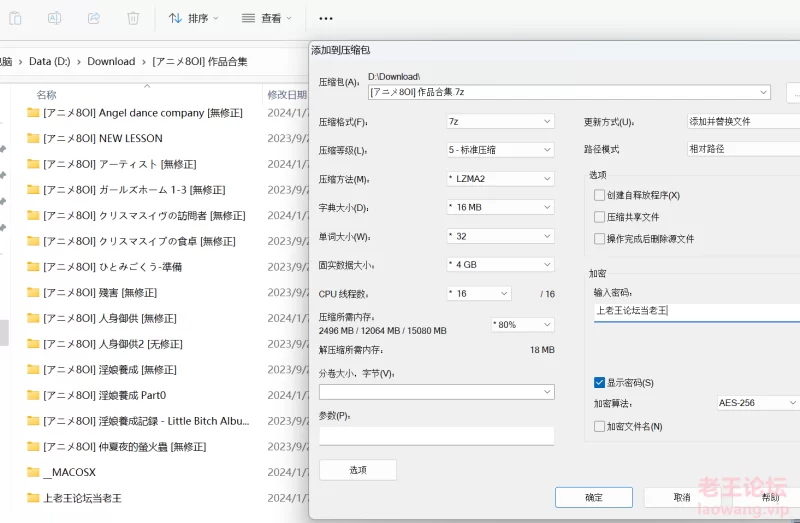Click the 确定 button
This screenshot has width=800, height=523.
tap(593, 497)
